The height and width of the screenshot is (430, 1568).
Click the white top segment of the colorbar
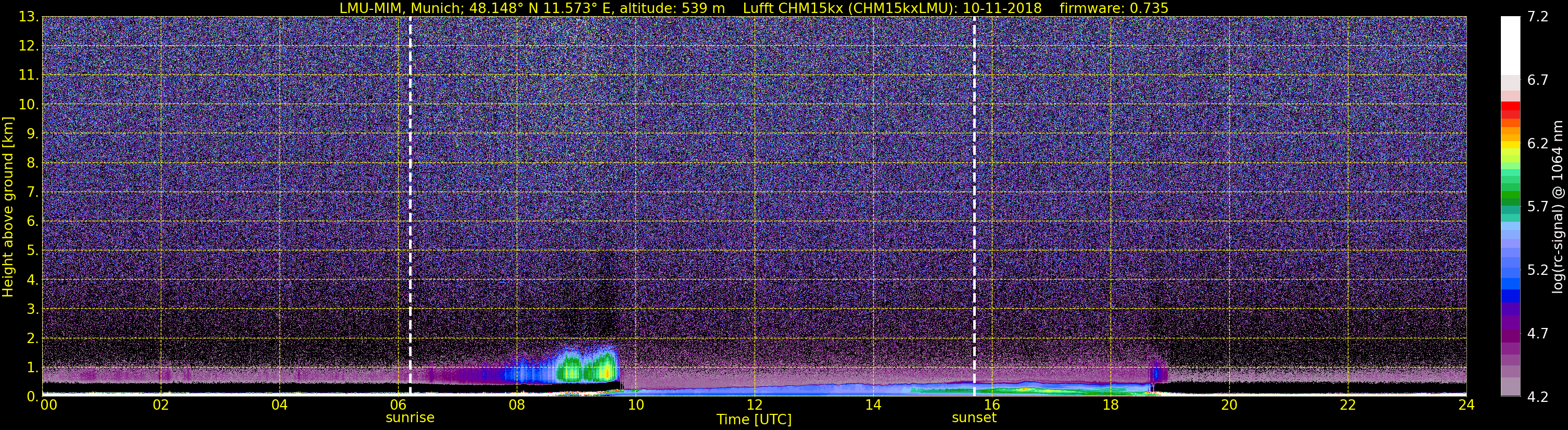pyautogui.click(x=1510, y=46)
